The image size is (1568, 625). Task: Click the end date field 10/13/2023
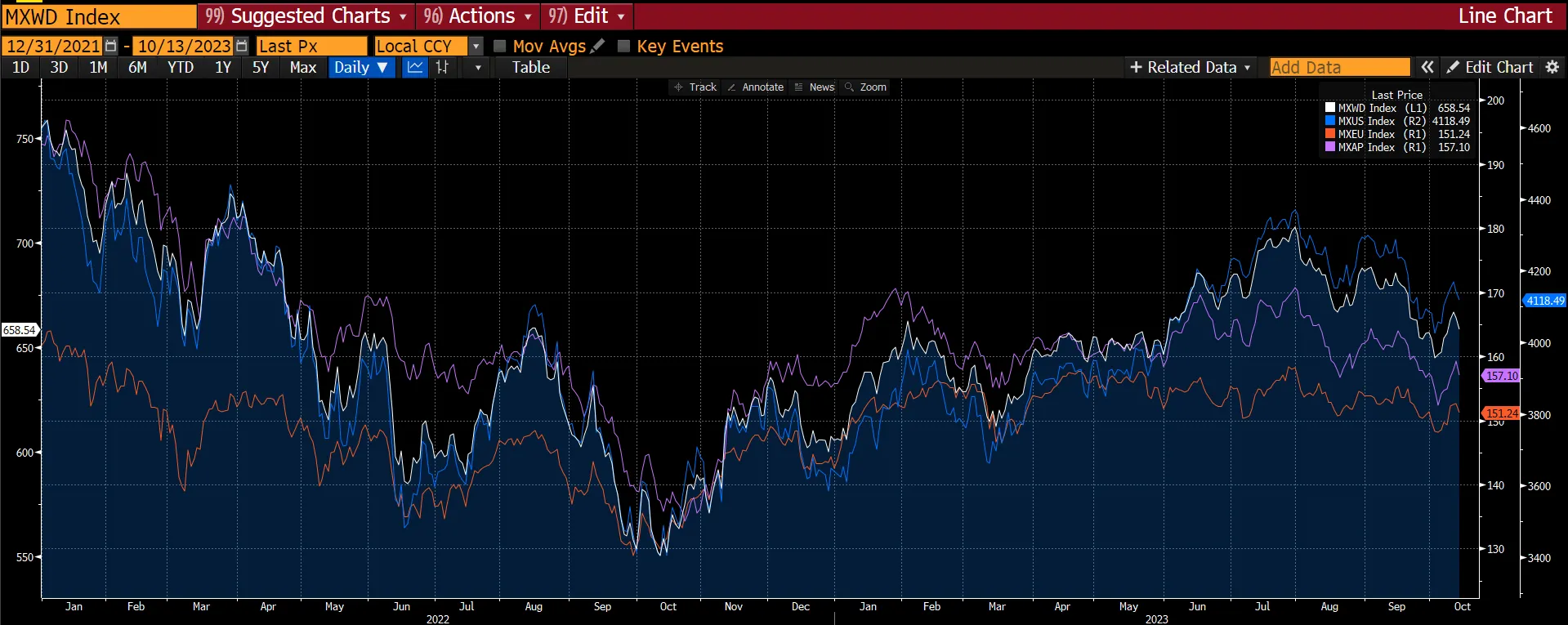pyautogui.click(x=184, y=47)
